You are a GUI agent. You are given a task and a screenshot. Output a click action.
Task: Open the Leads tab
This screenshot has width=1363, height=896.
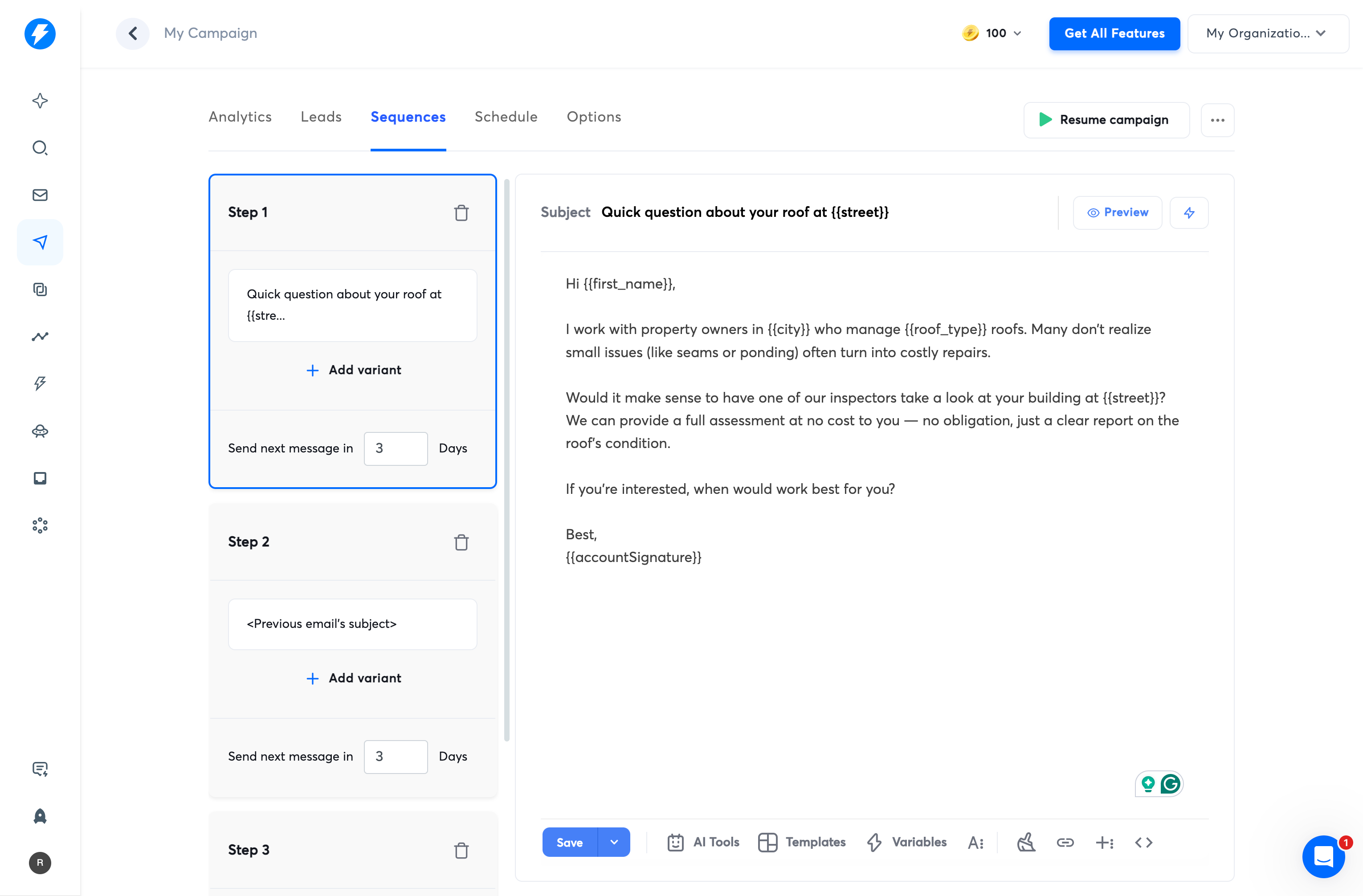[321, 117]
